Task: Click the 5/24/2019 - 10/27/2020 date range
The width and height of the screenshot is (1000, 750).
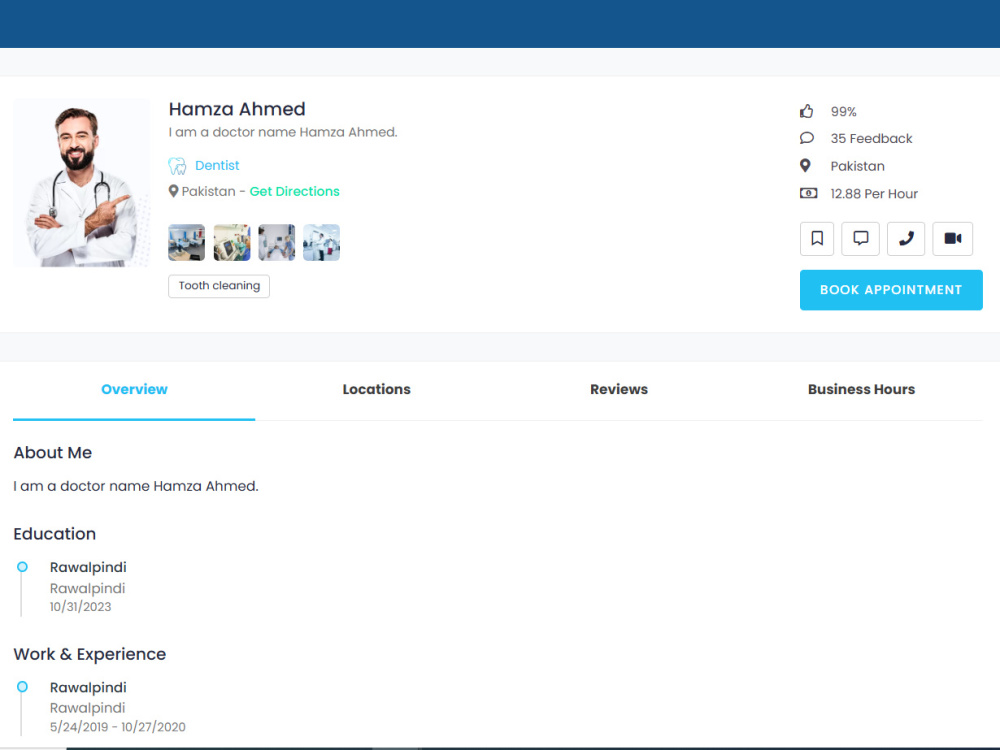Action: tap(117, 727)
